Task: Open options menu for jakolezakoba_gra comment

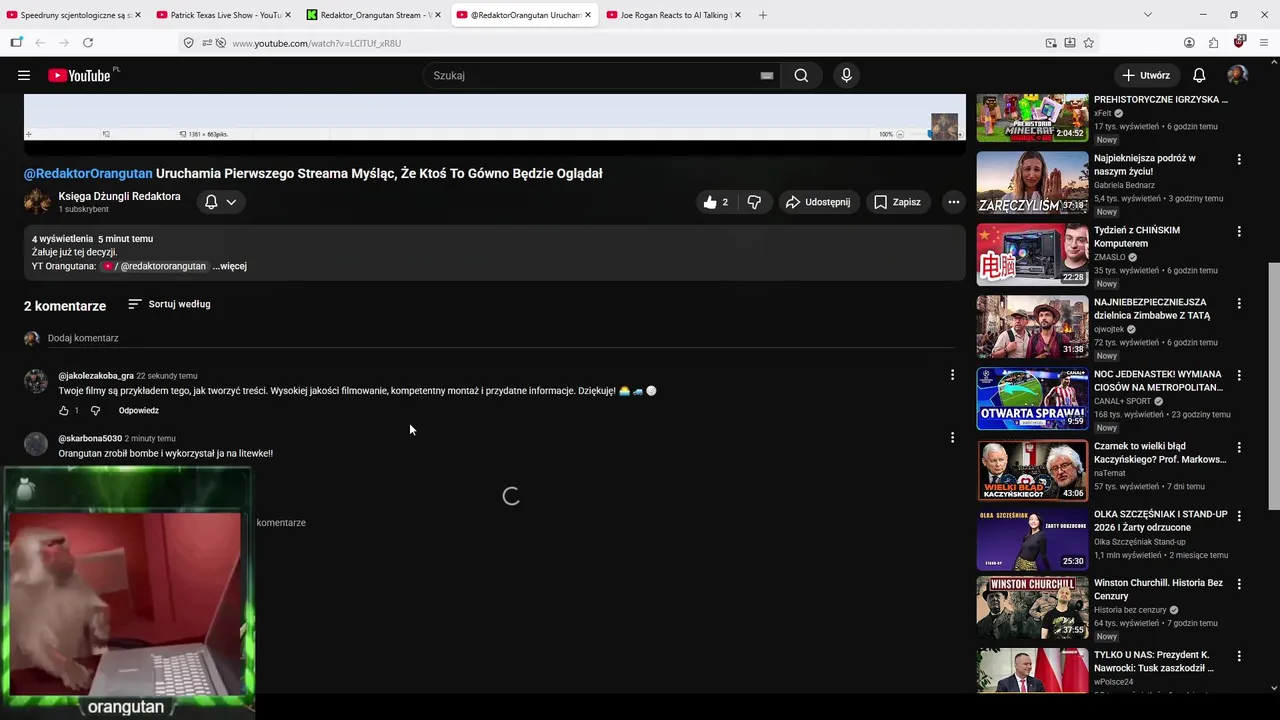Action: point(952,375)
